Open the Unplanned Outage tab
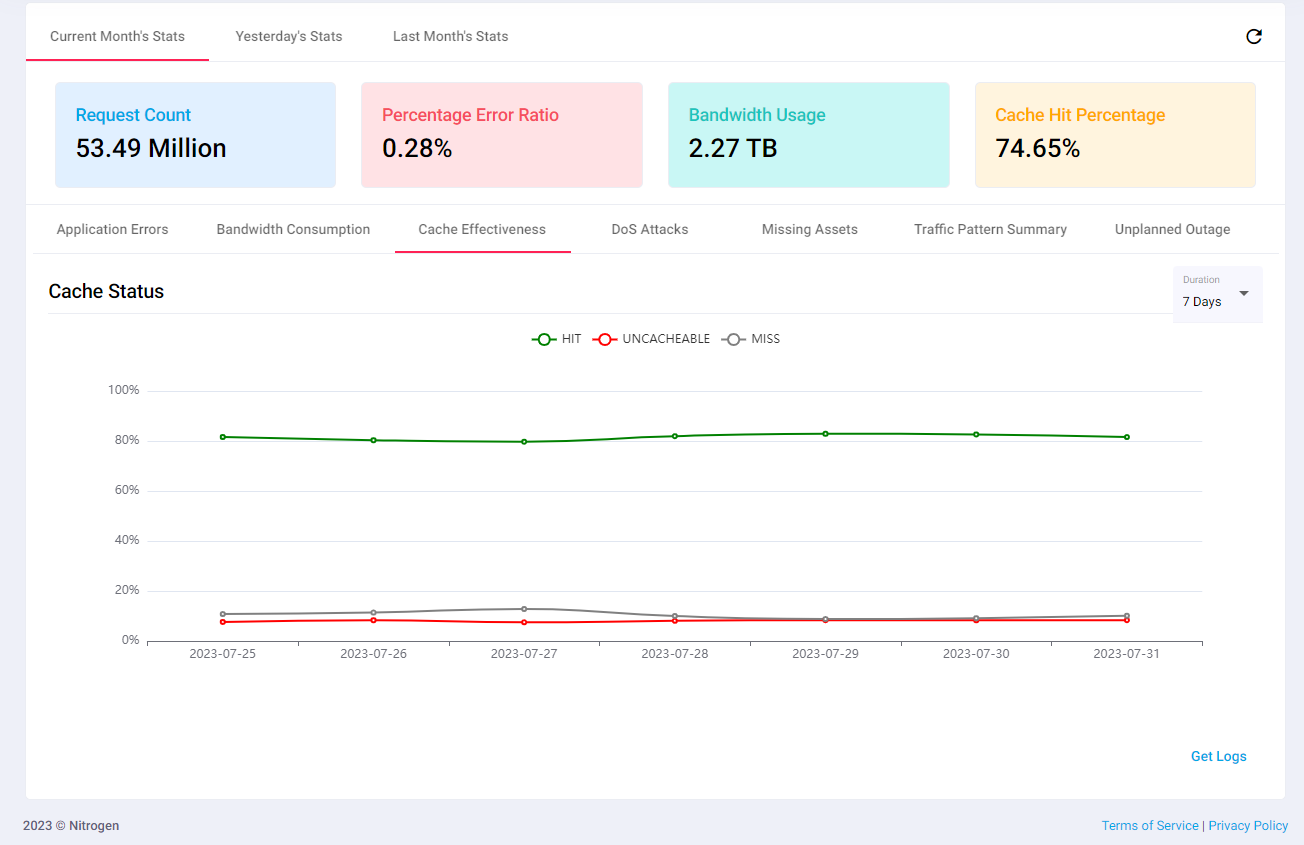Image resolution: width=1304 pixels, height=845 pixels. (x=1172, y=229)
